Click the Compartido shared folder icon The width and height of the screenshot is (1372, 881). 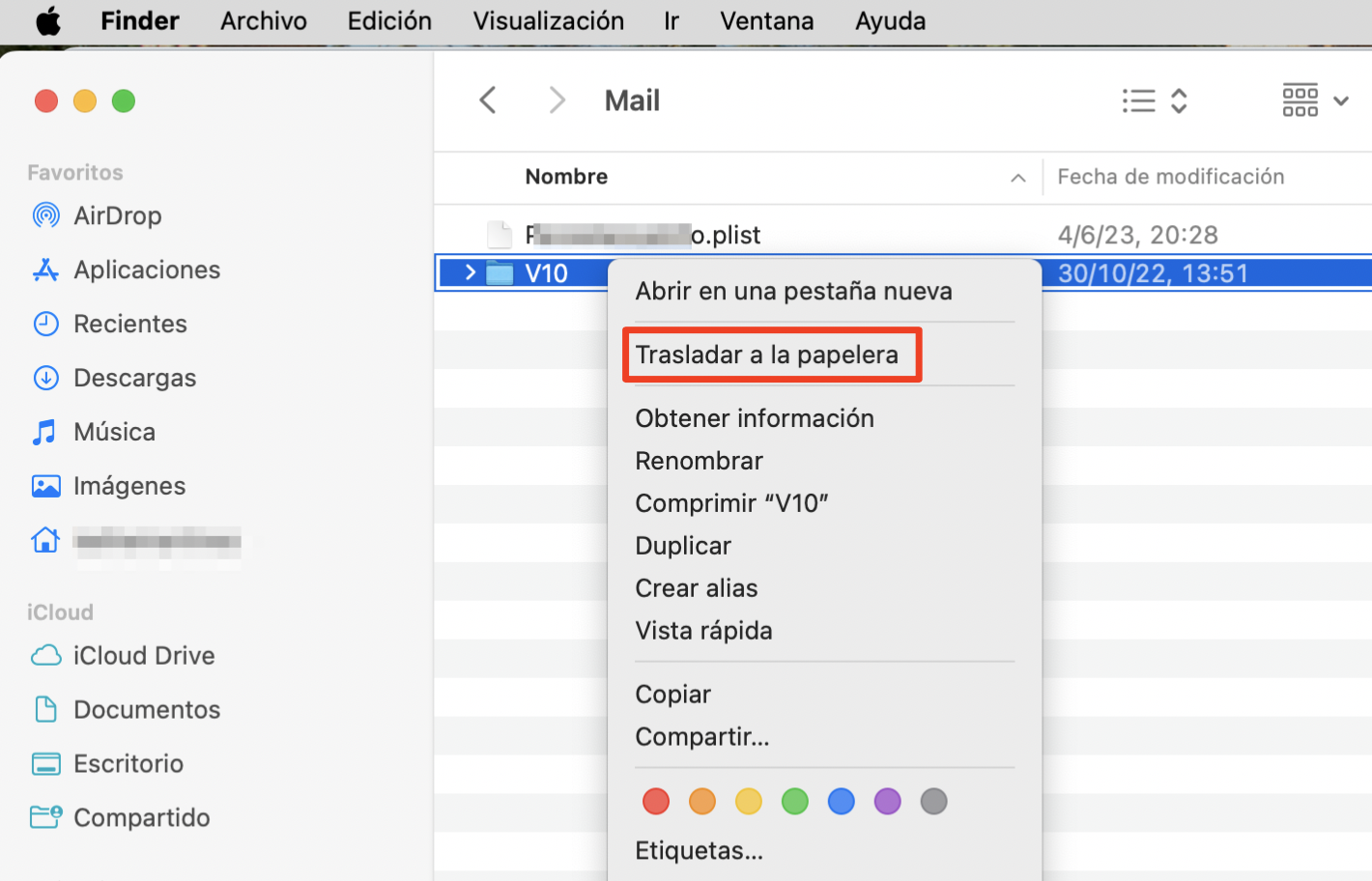(x=45, y=817)
